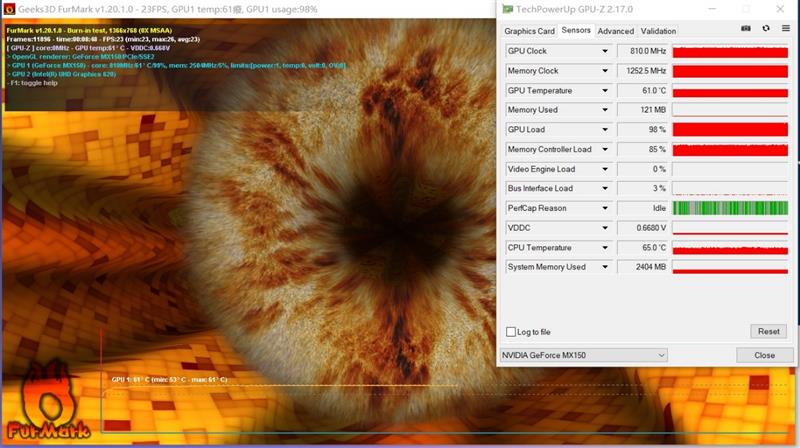Click the GPU-Z screenshot camera icon
800x448 pixels.
(x=746, y=29)
